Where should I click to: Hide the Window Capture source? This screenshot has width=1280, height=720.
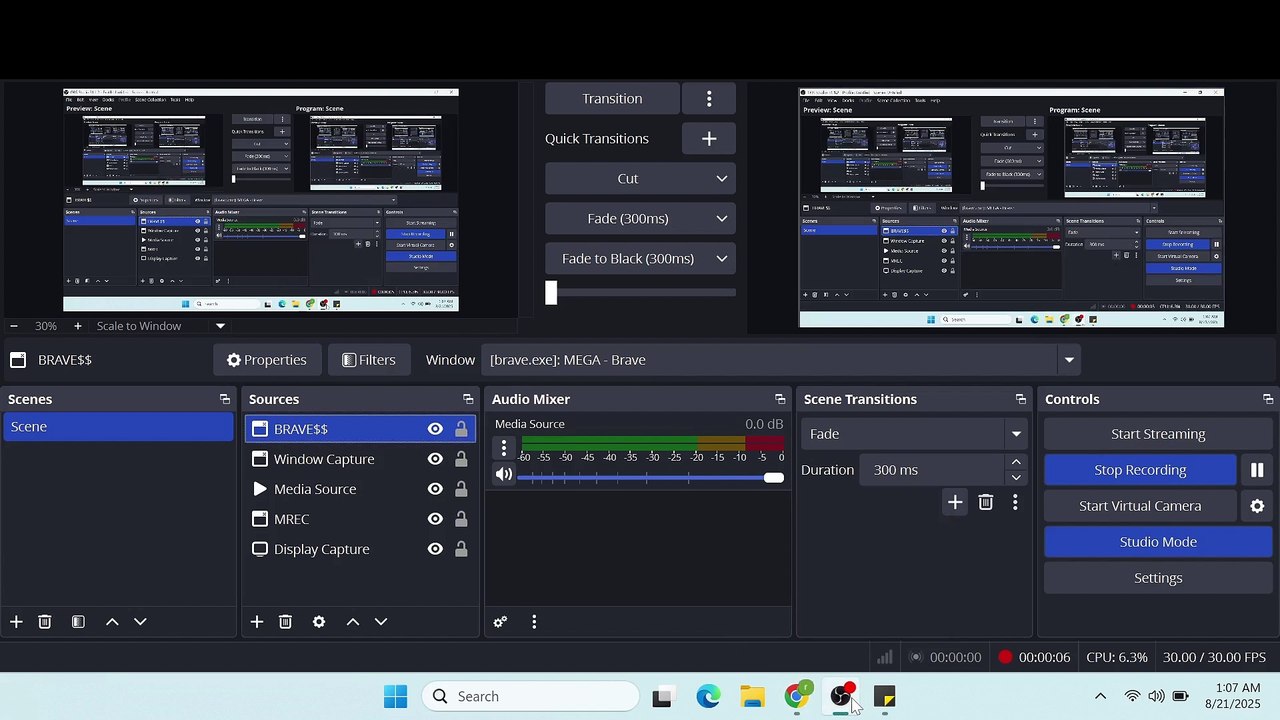tap(435, 459)
